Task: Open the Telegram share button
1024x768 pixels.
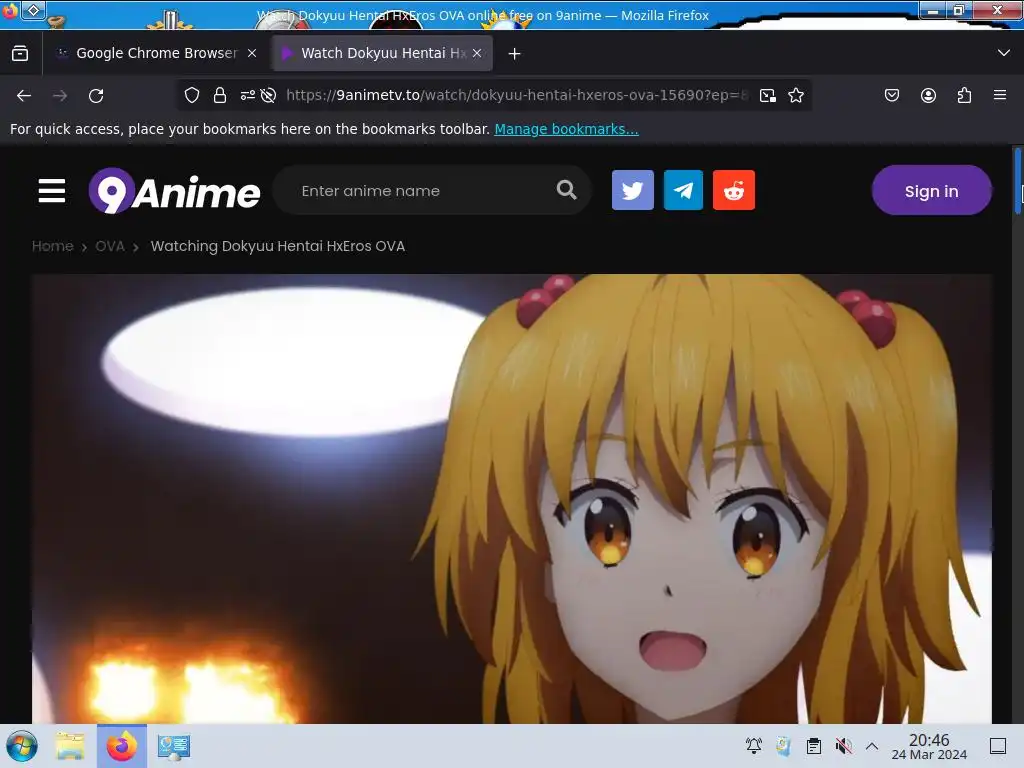Action: [x=683, y=190]
